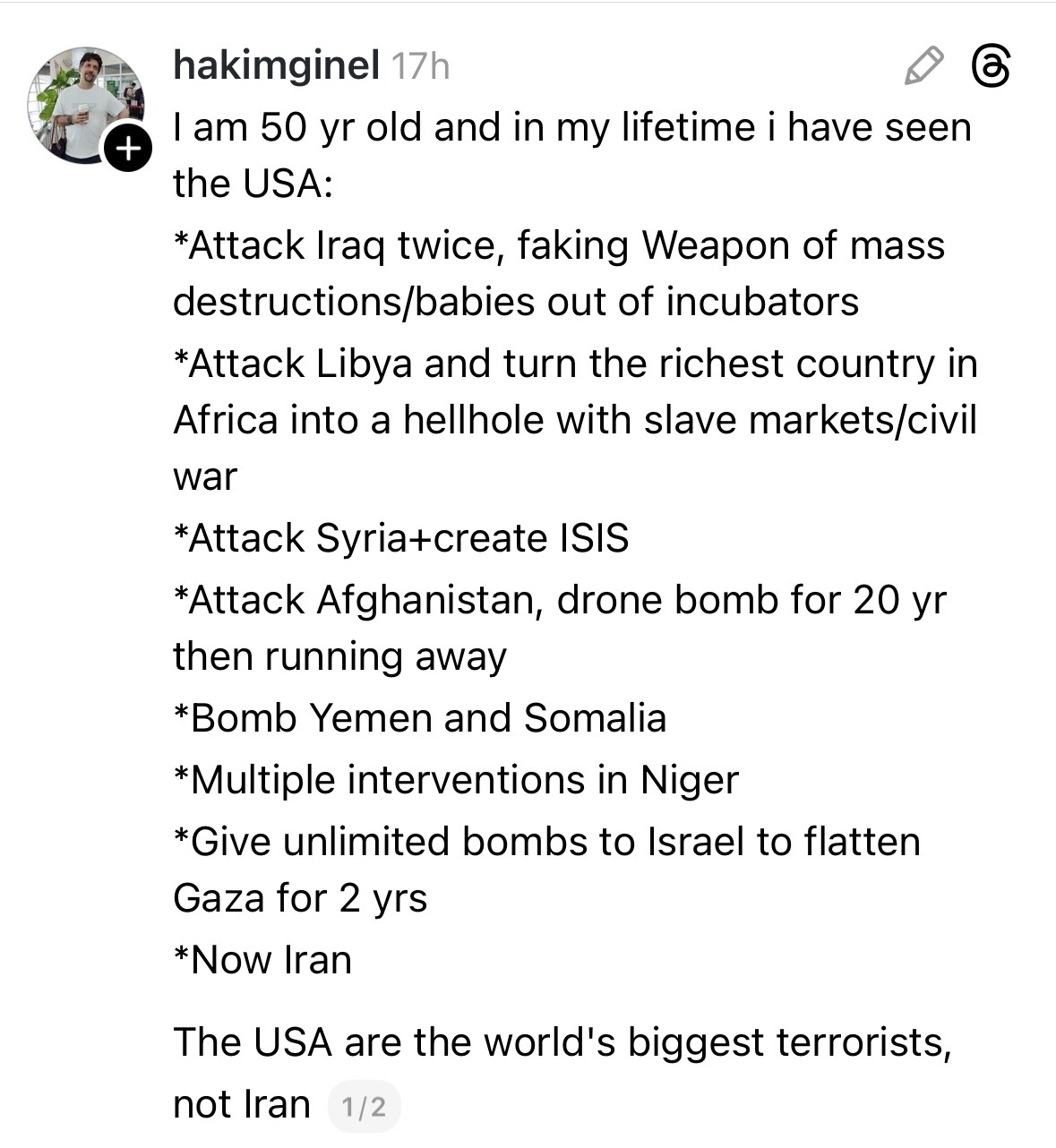Click the "Attack Iraq twice" bullet line

click(559, 245)
